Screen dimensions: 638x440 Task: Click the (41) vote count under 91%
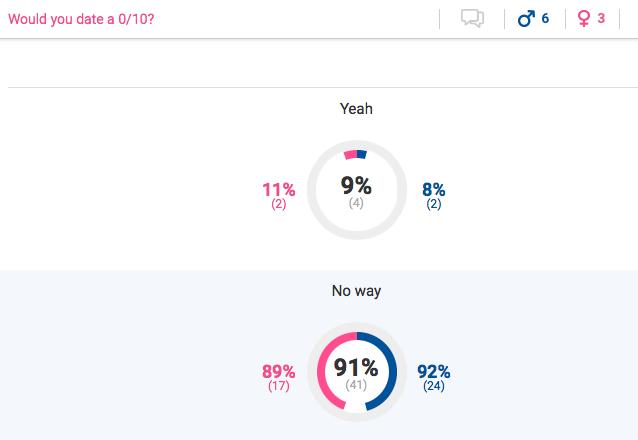coord(356,385)
